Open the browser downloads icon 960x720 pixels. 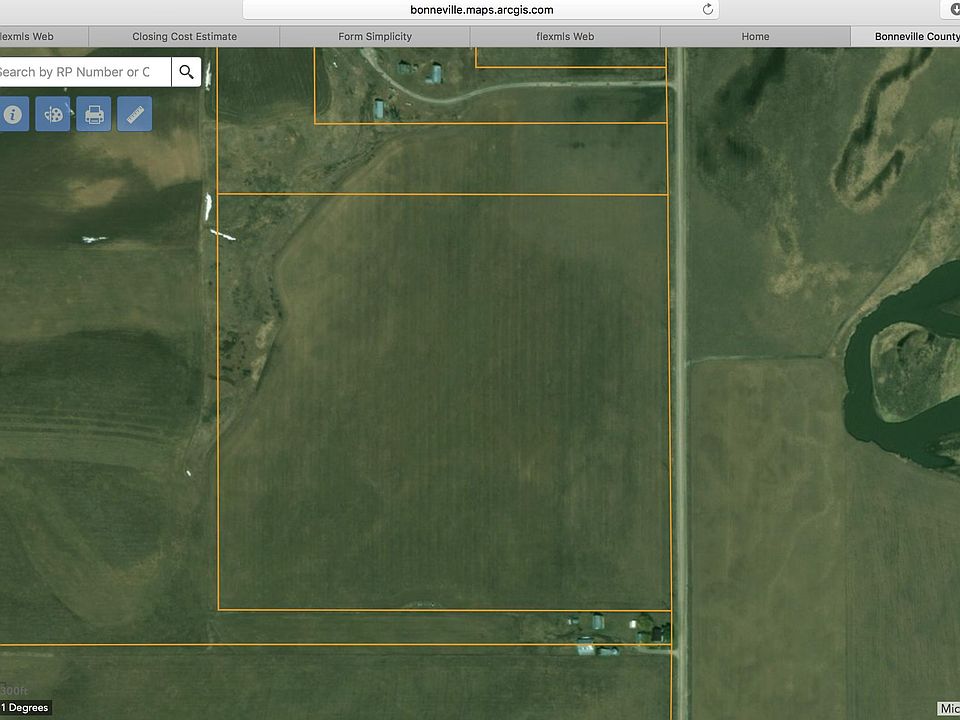[950, 10]
